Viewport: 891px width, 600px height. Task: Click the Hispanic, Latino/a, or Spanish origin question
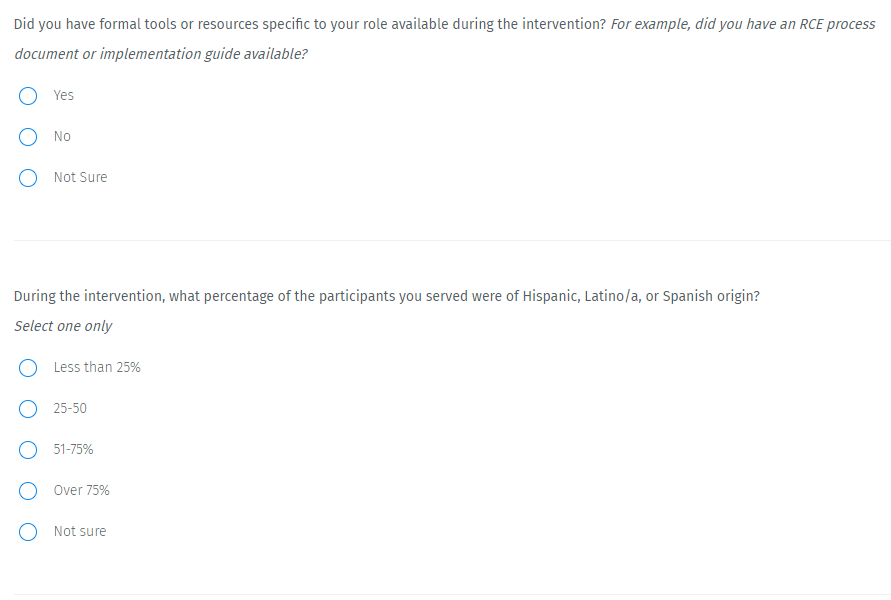pyautogui.click(x=386, y=296)
